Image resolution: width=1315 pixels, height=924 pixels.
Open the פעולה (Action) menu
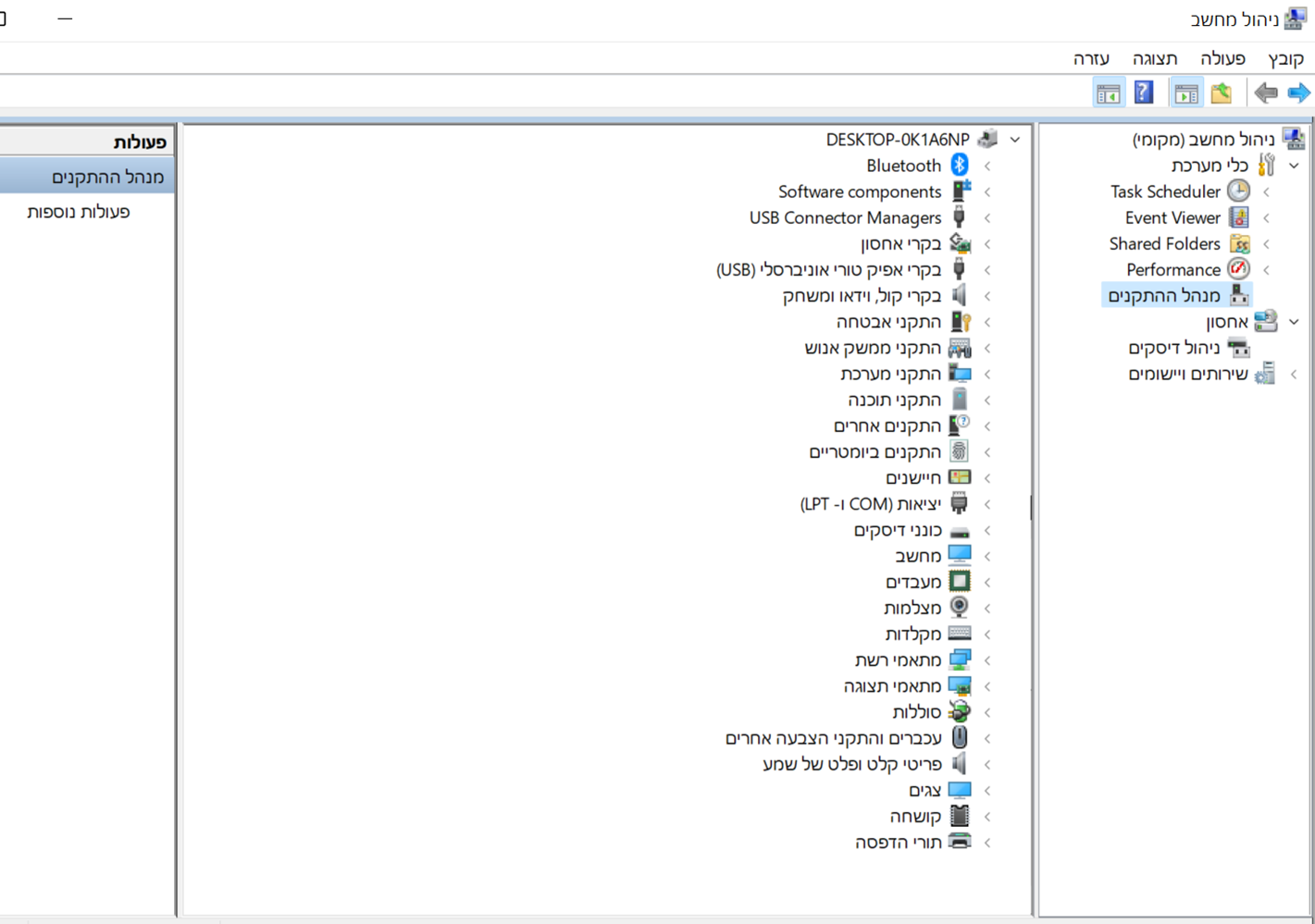click(x=1222, y=58)
